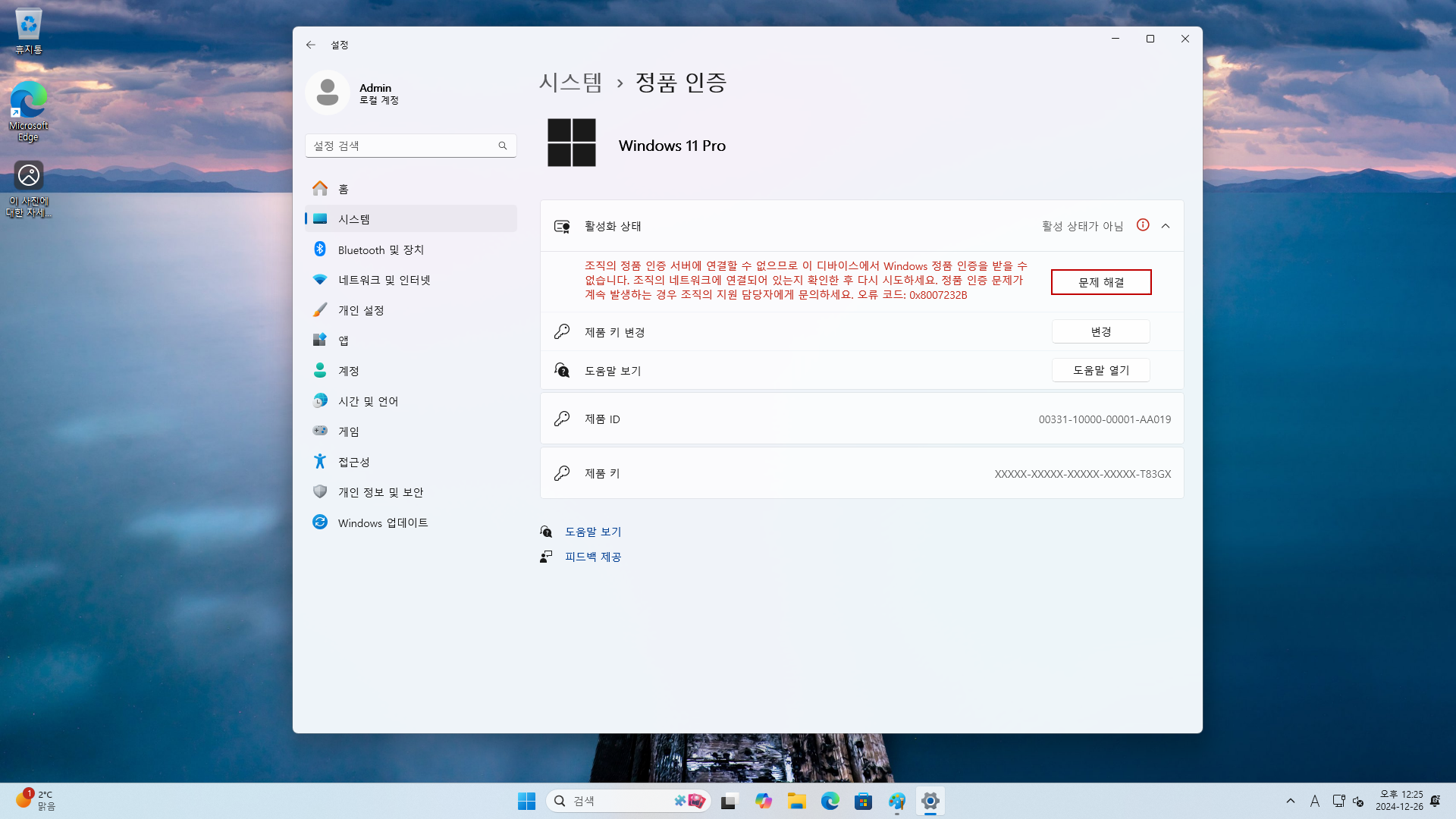Click the magnifier icon in 설정 검색

tap(503, 145)
